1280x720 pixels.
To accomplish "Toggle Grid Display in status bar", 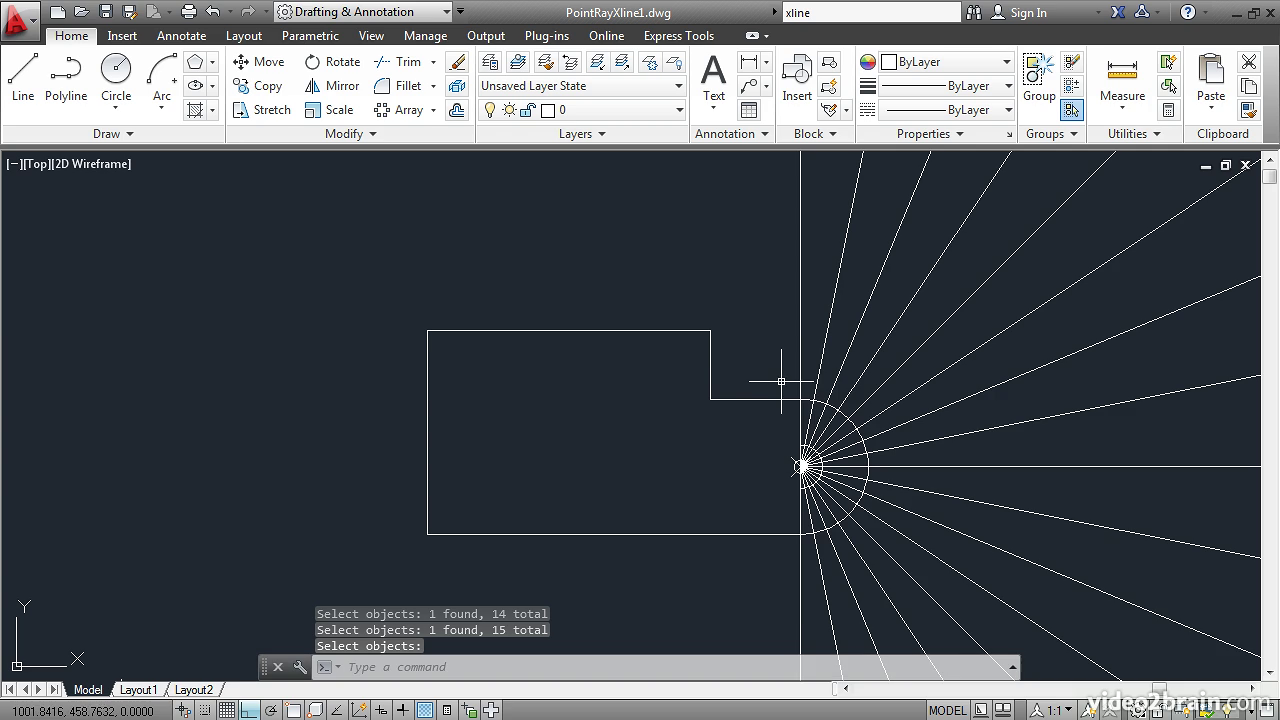I will [x=227, y=711].
